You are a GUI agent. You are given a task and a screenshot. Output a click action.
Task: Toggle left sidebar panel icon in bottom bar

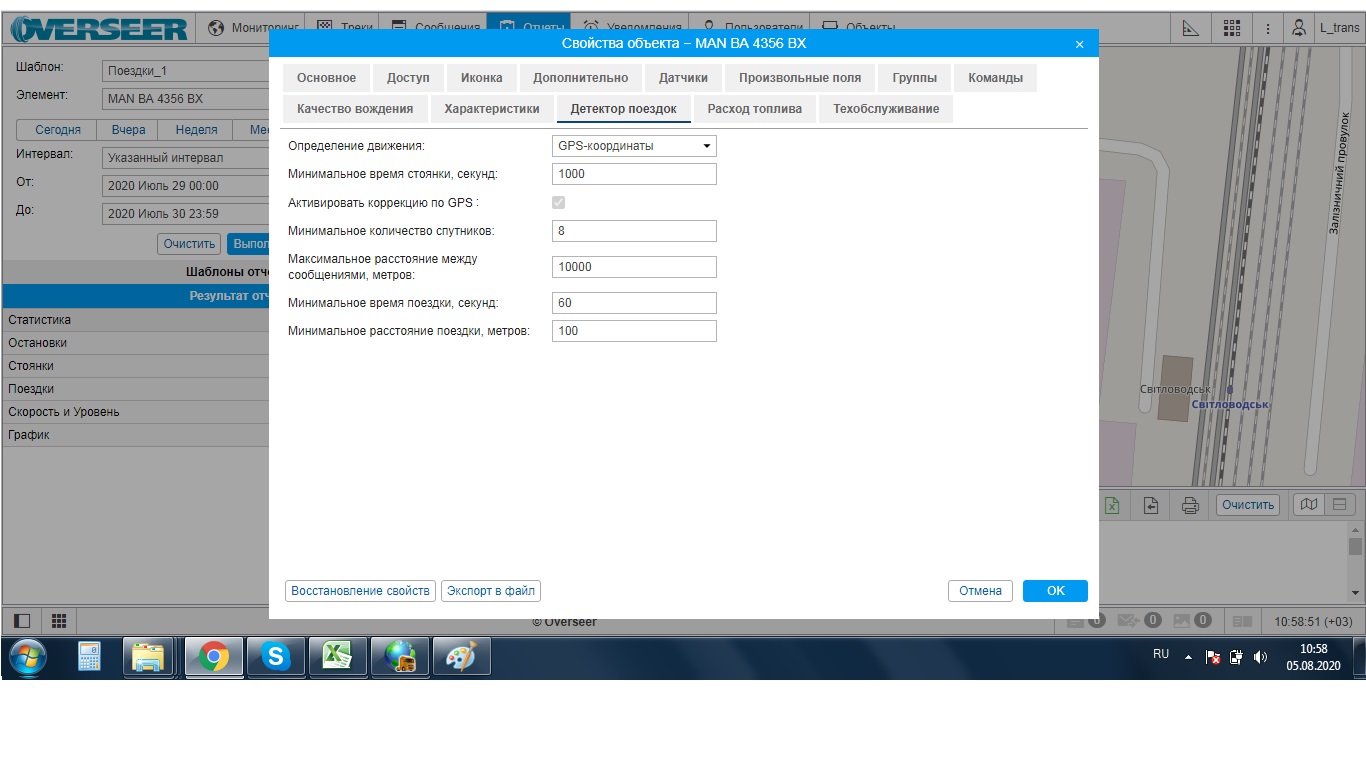tap(22, 621)
